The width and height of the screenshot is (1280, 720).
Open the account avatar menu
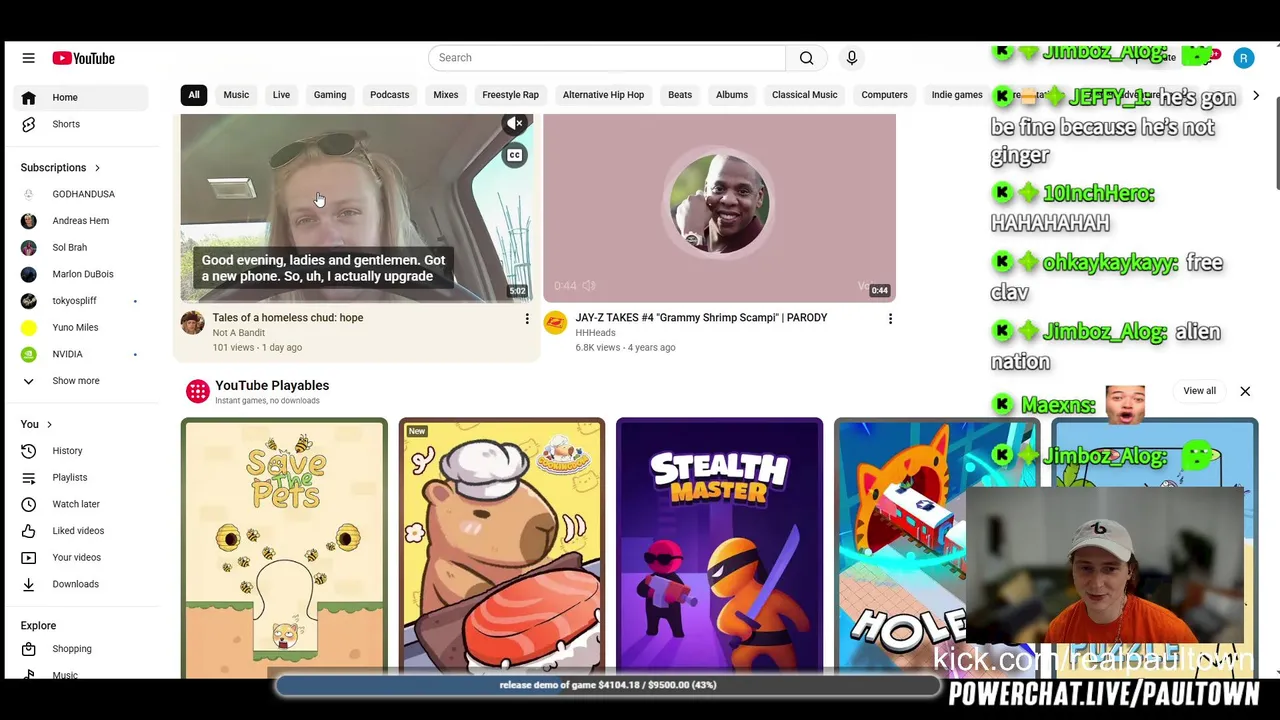[1243, 58]
